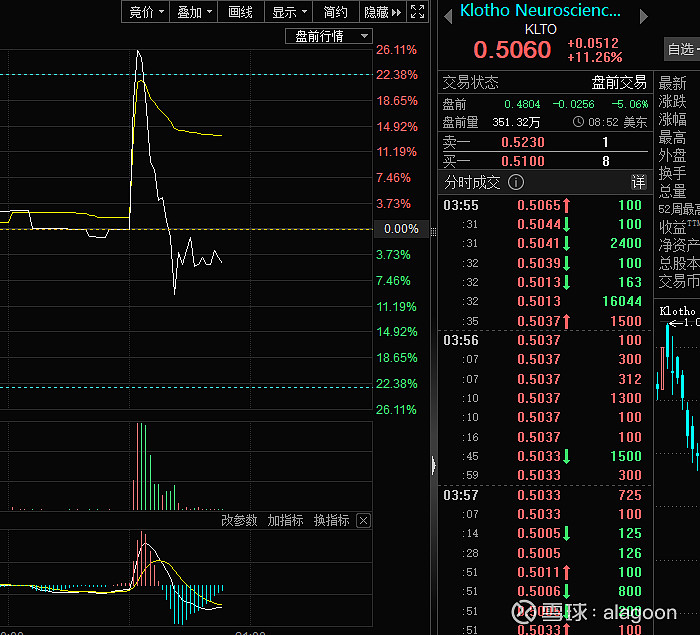
Task: Click the Klotho Neuroscienc... stock title
Action: point(540,10)
